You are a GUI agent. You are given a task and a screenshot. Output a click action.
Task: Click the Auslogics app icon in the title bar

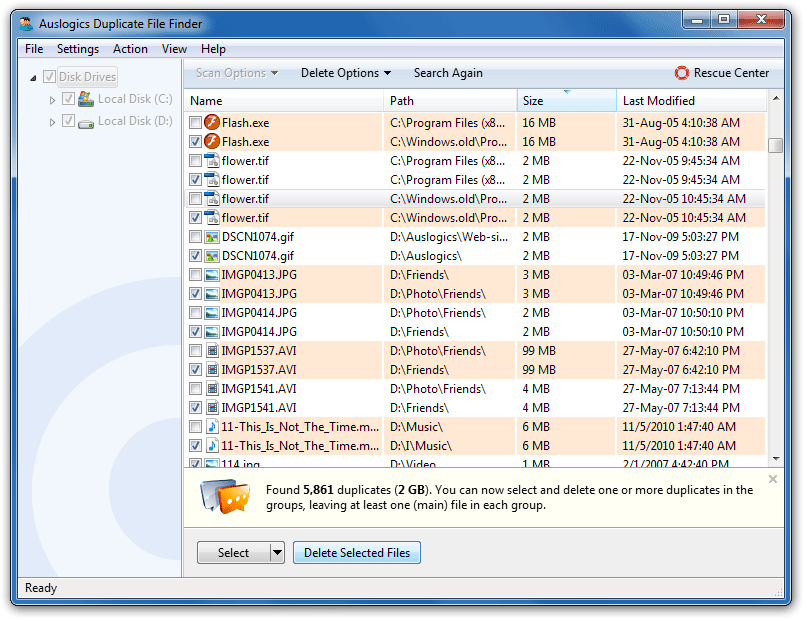point(26,24)
